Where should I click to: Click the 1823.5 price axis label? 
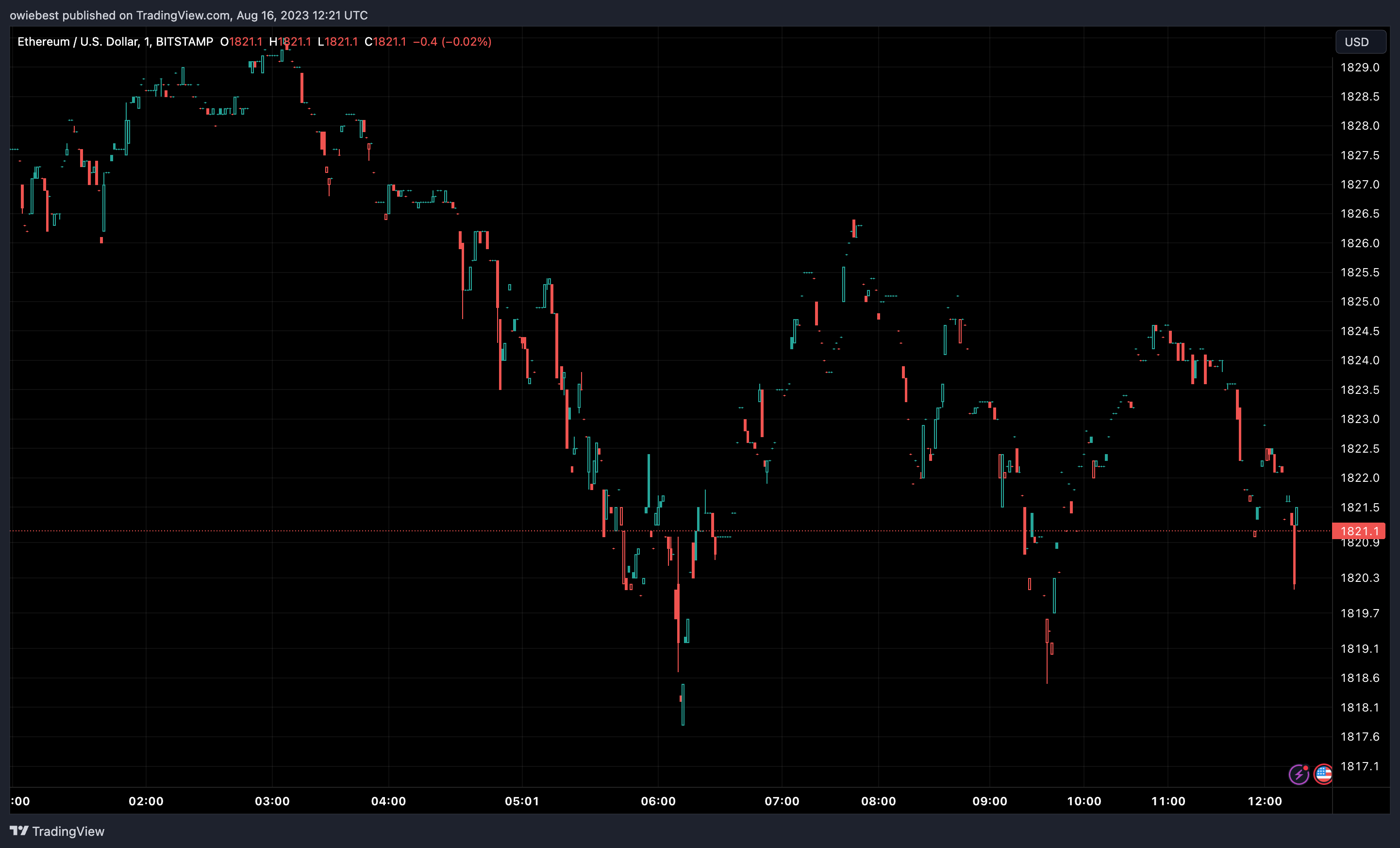(1360, 390)
